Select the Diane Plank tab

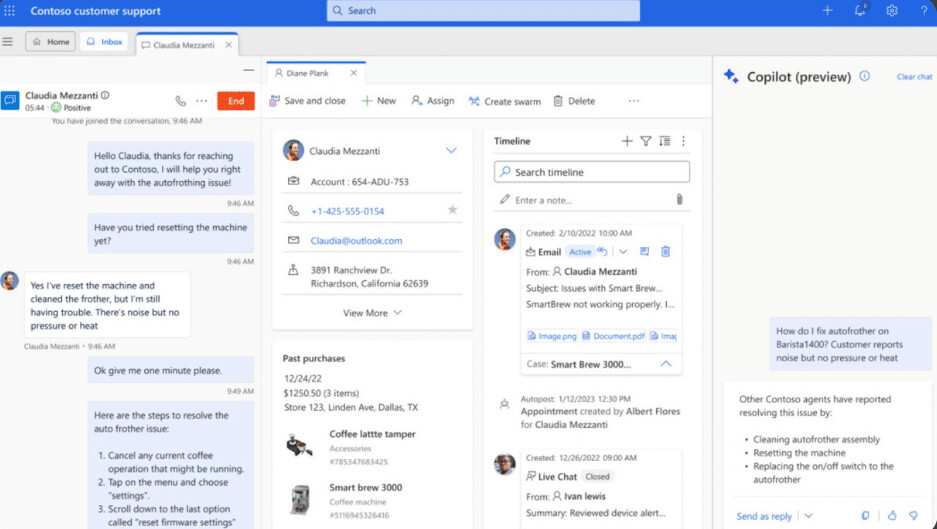tap(308, 73)
